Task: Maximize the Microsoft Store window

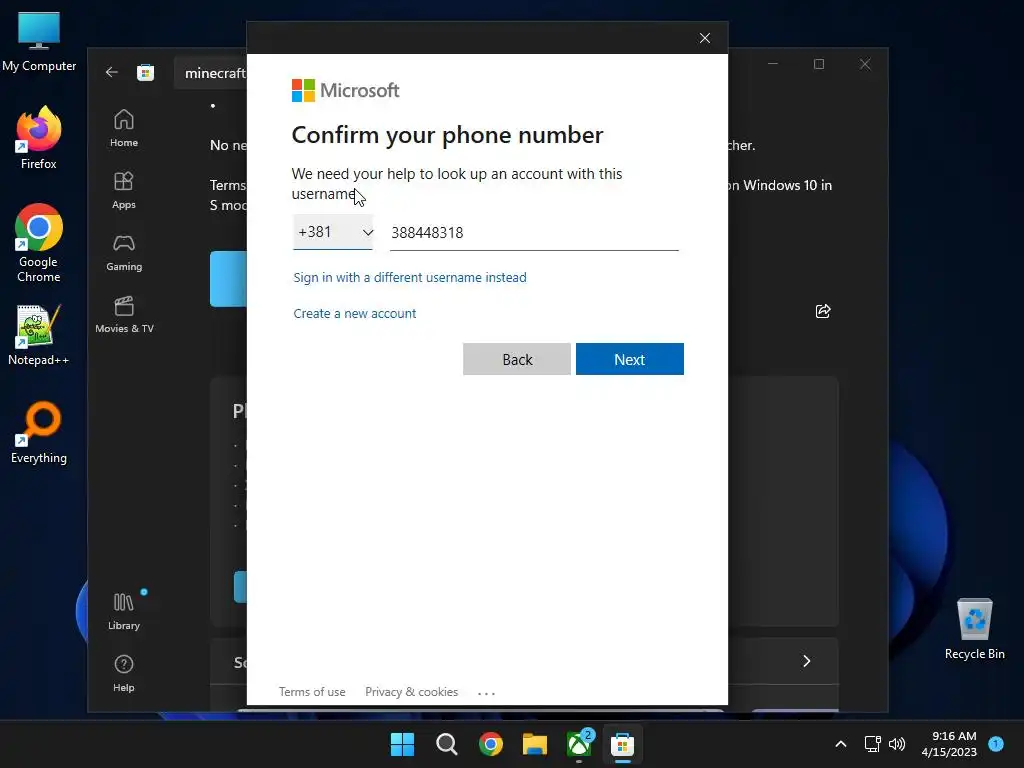Action: [819, 64]
